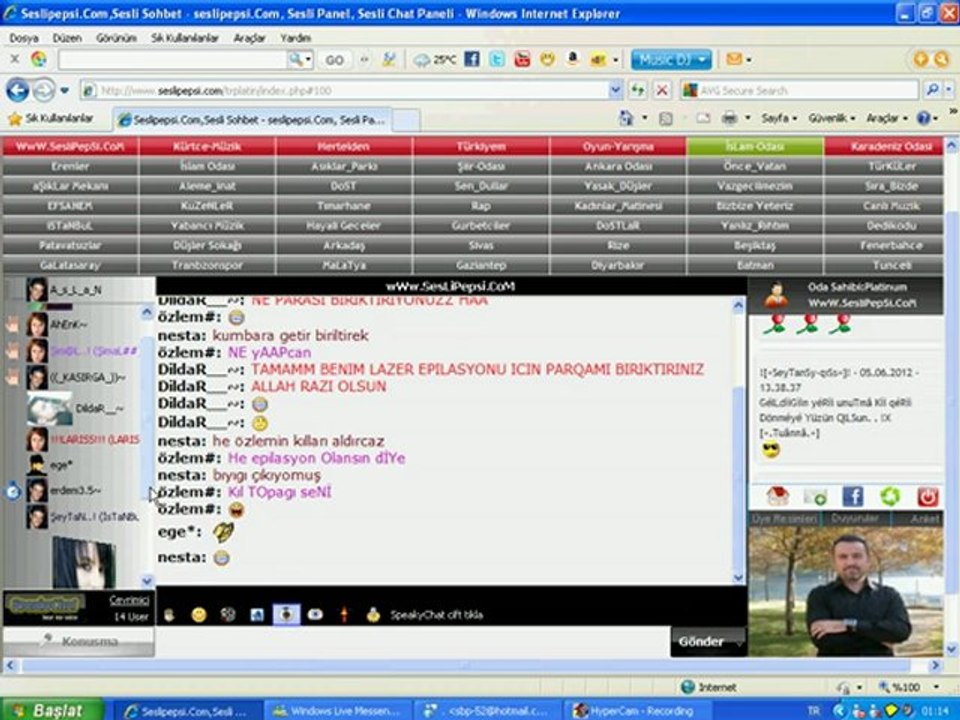Click the man's profile photo thumbnail
Screen dimensions: 960x720
[846, 591]
